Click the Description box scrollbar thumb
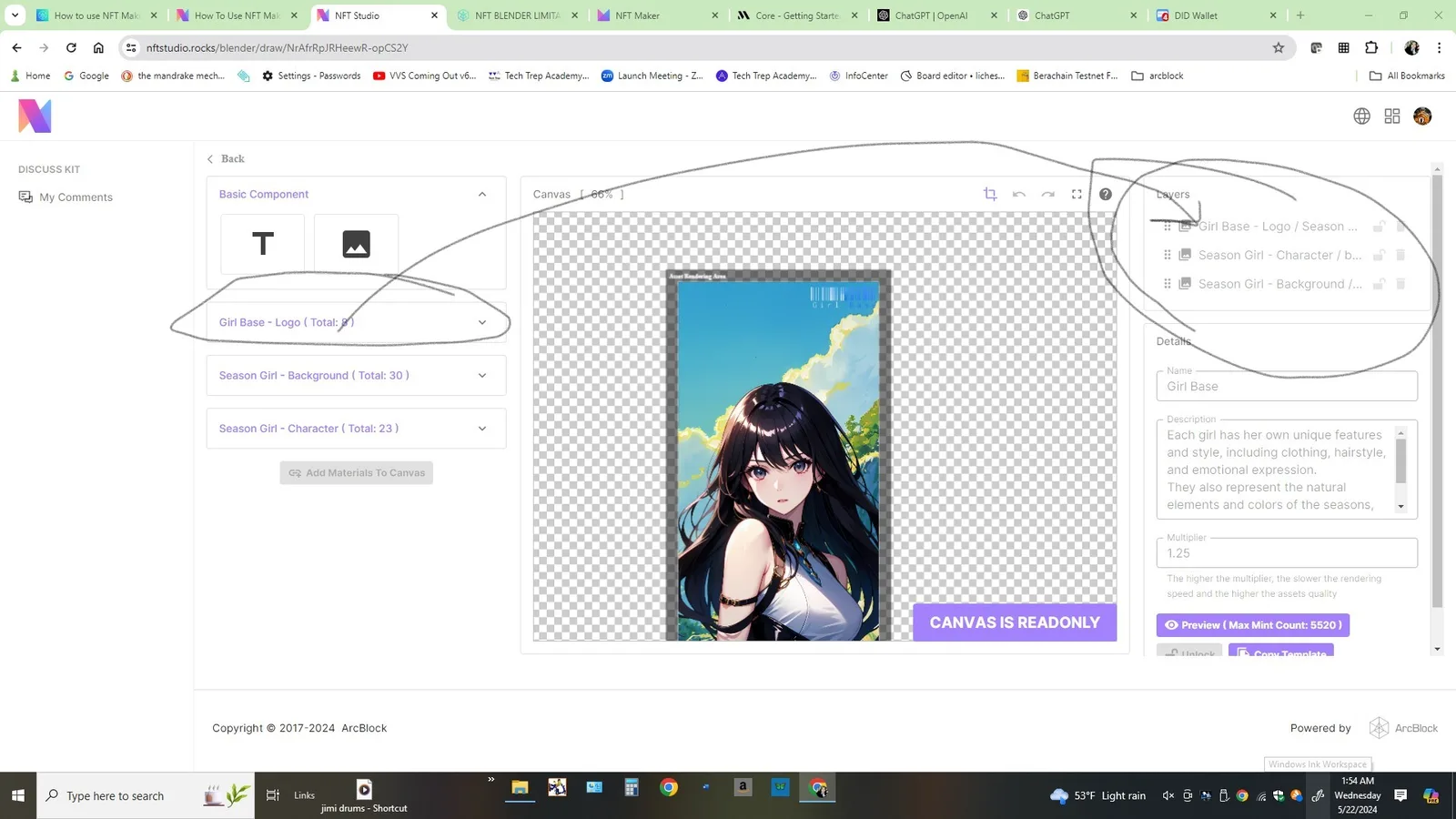The width and height of the screenshot is (1456, 819). tap(1400, 461)
